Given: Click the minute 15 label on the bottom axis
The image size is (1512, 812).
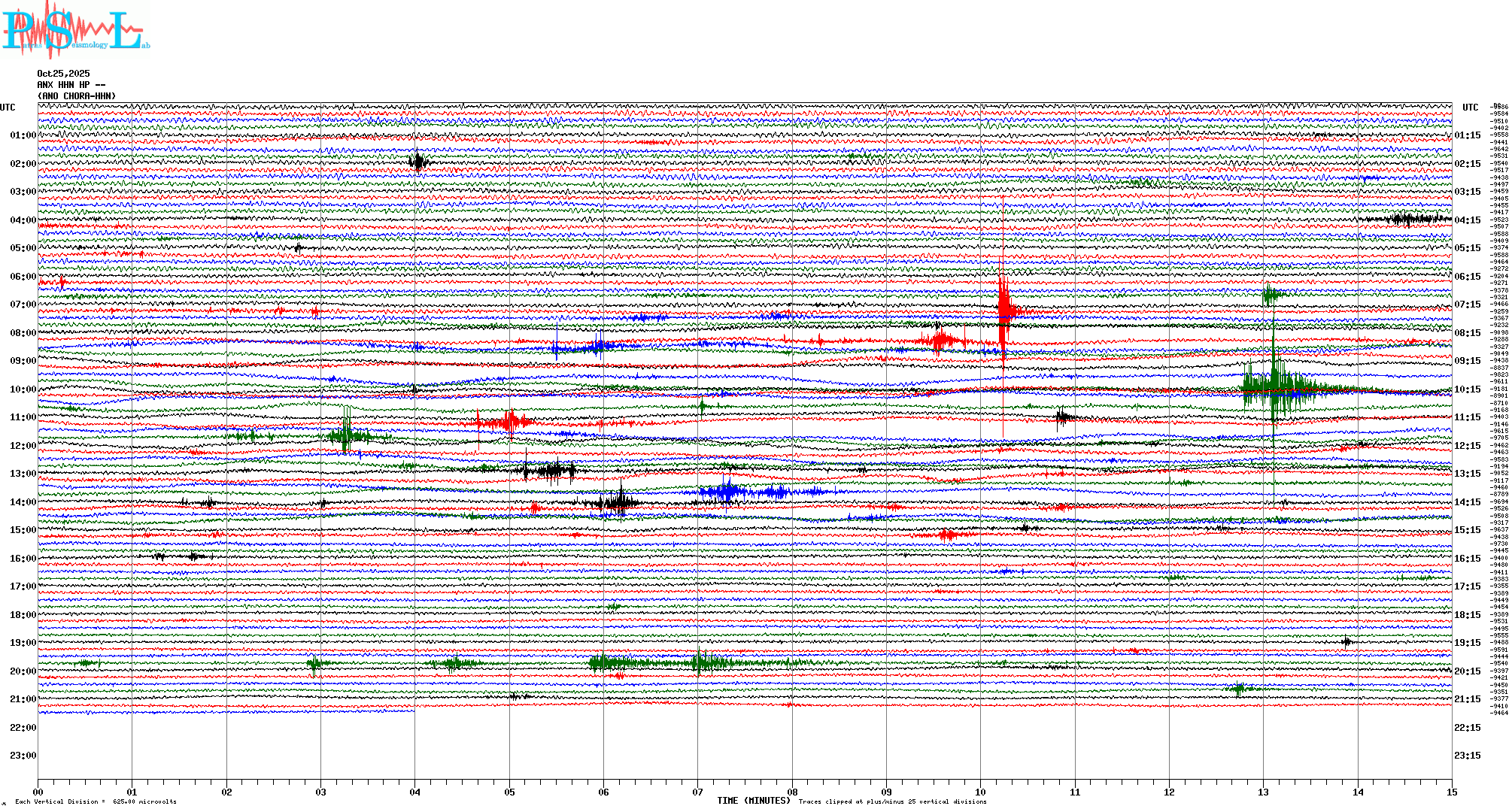Looking at the screenshot, I should 1451,792.
